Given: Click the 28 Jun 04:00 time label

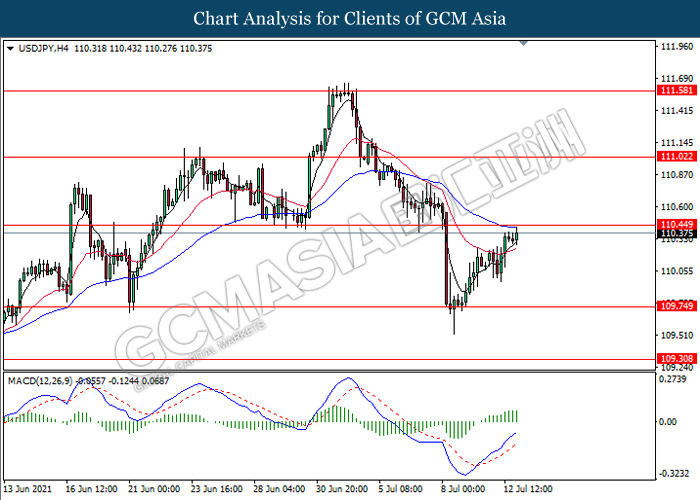Looking at the screenshot, I should (x=279, y=489).
